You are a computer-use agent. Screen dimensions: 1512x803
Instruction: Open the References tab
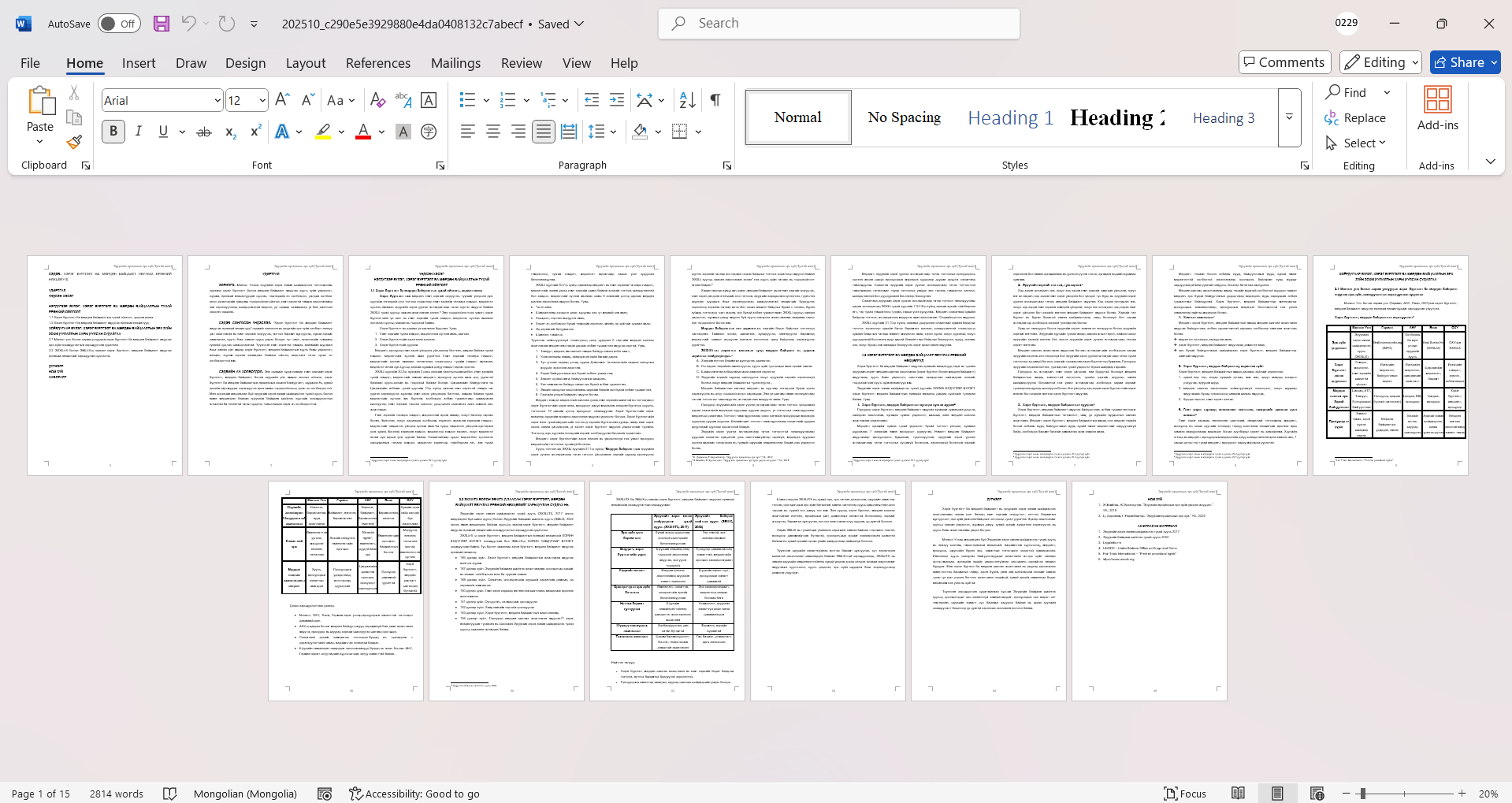pos(377,63)
